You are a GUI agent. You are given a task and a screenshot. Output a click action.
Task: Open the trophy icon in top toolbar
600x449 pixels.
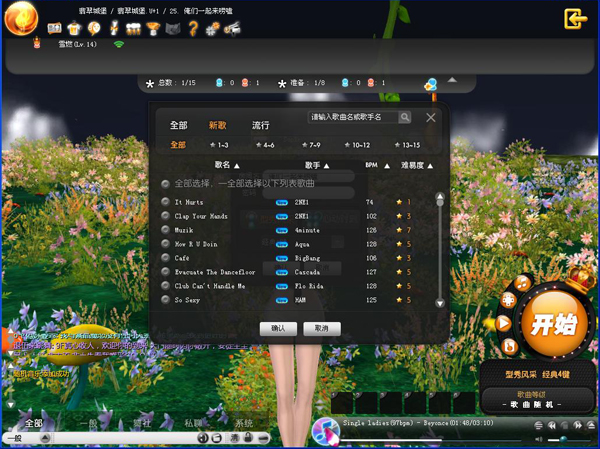coord(154,28)
